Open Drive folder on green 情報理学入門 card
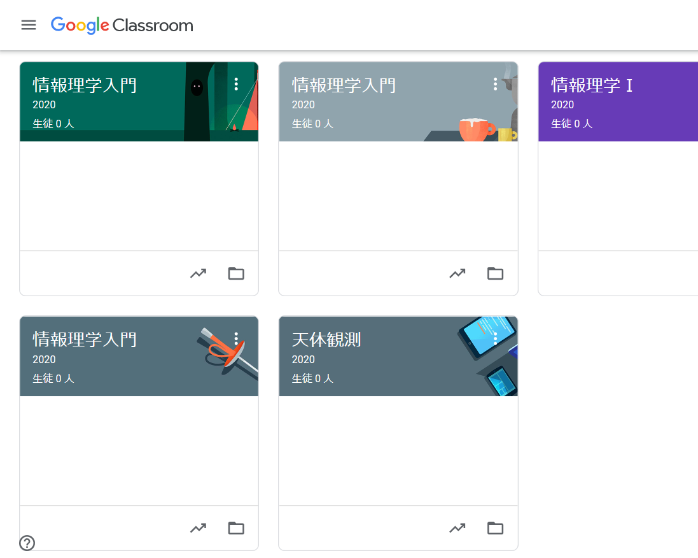The width and height of the screenshot is (698, 558). pos(236,273)
